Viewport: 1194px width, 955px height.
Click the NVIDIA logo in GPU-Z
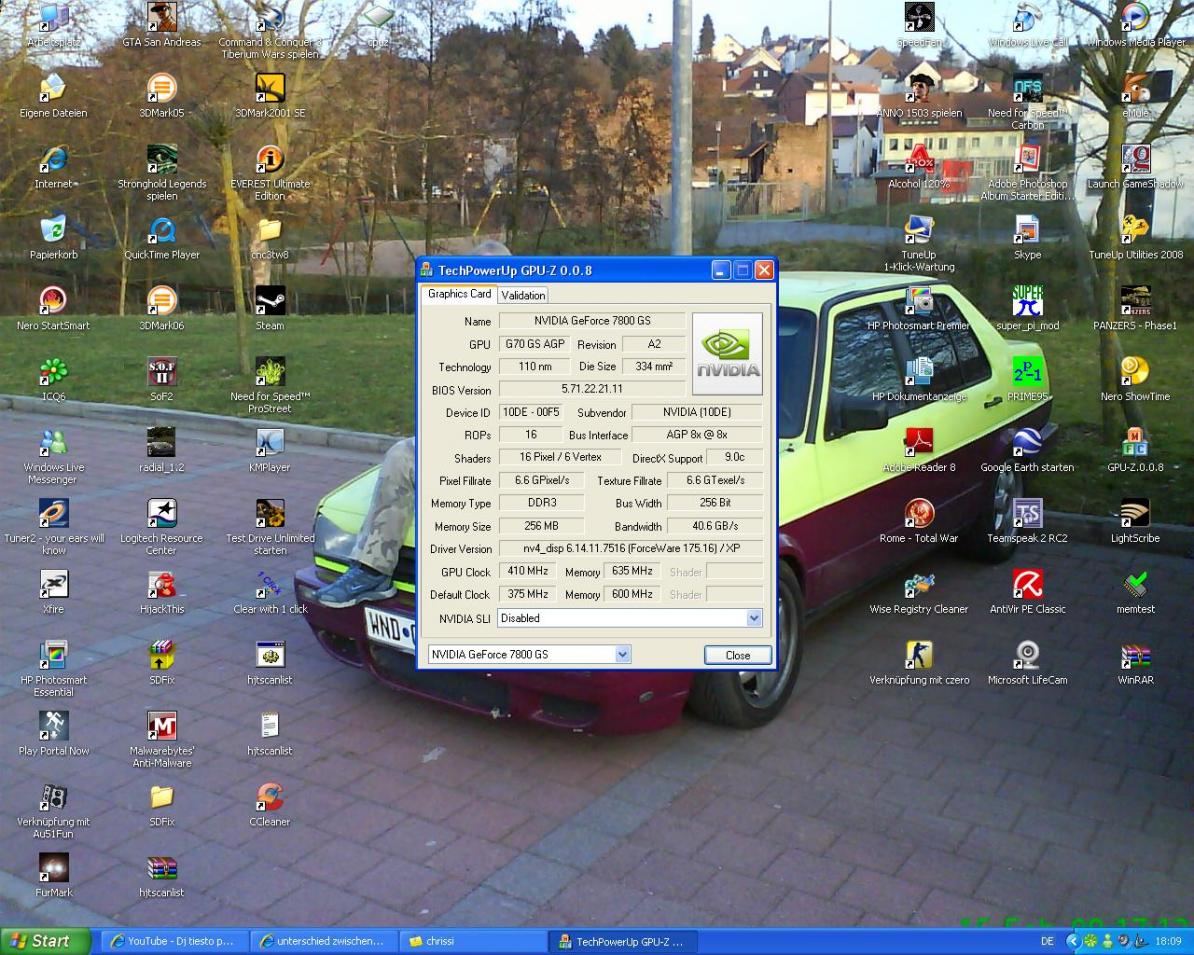[727, 354]
